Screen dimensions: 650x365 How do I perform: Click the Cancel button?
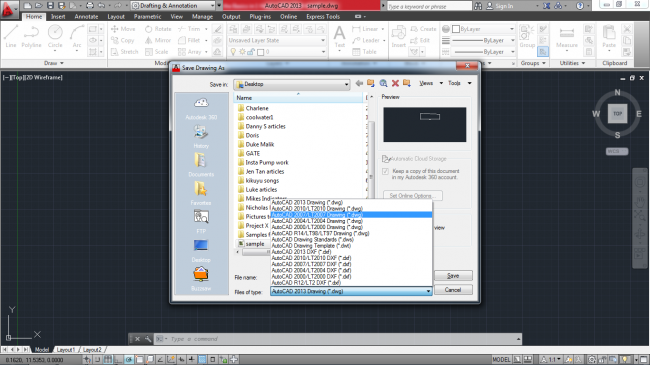[x=453, y=290]
